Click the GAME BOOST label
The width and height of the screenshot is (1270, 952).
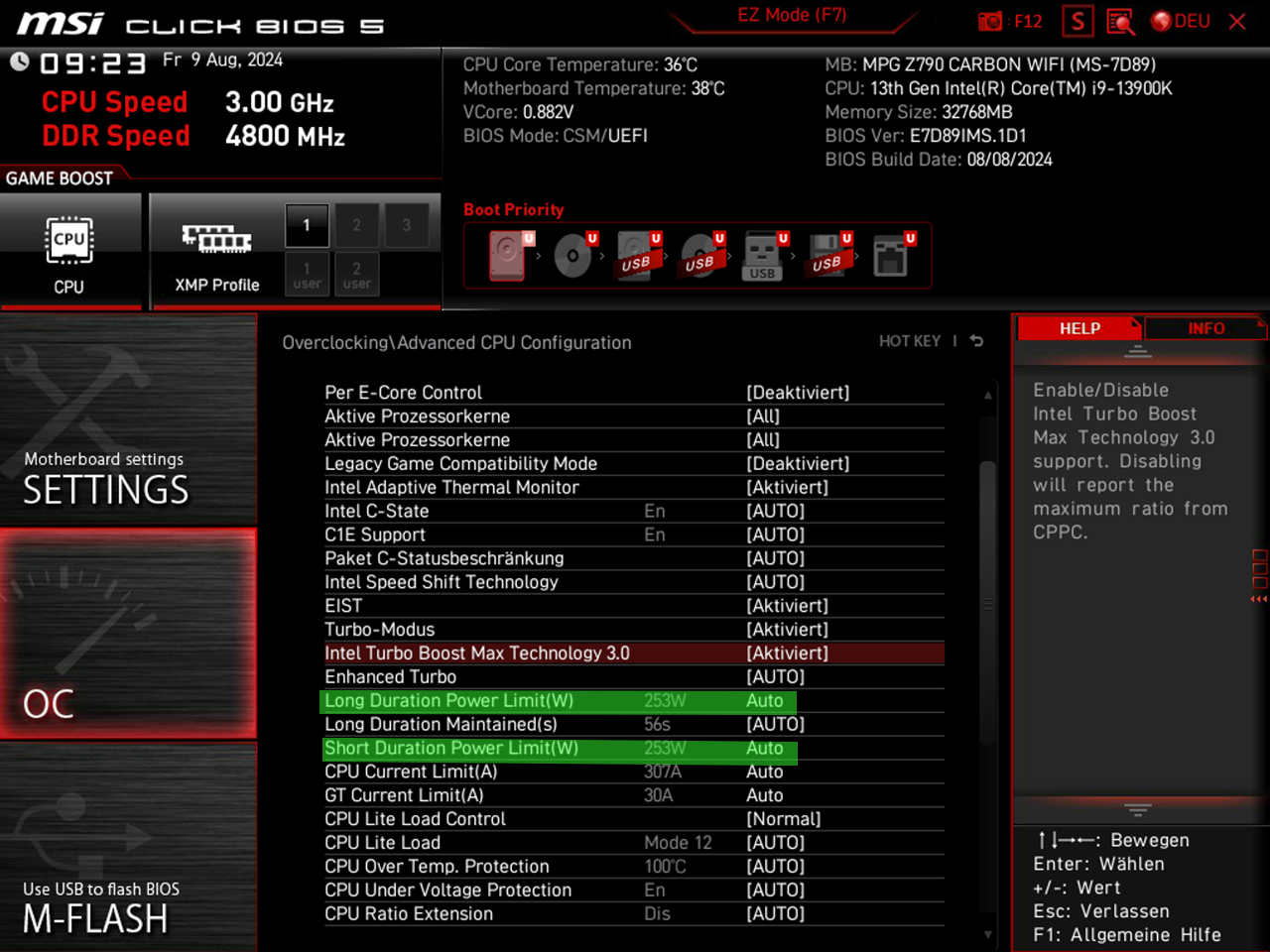[x=60, y=178]
